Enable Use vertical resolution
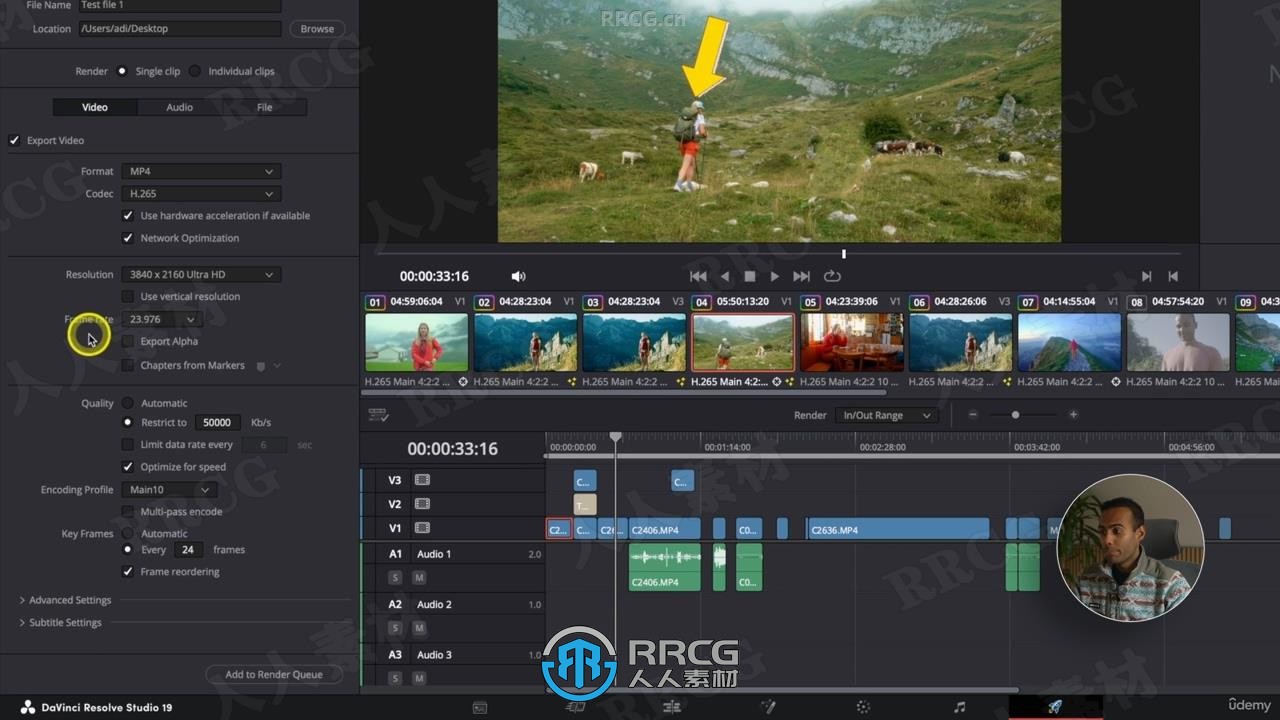This screenshot has width=1280, height=720. [127, 297]
